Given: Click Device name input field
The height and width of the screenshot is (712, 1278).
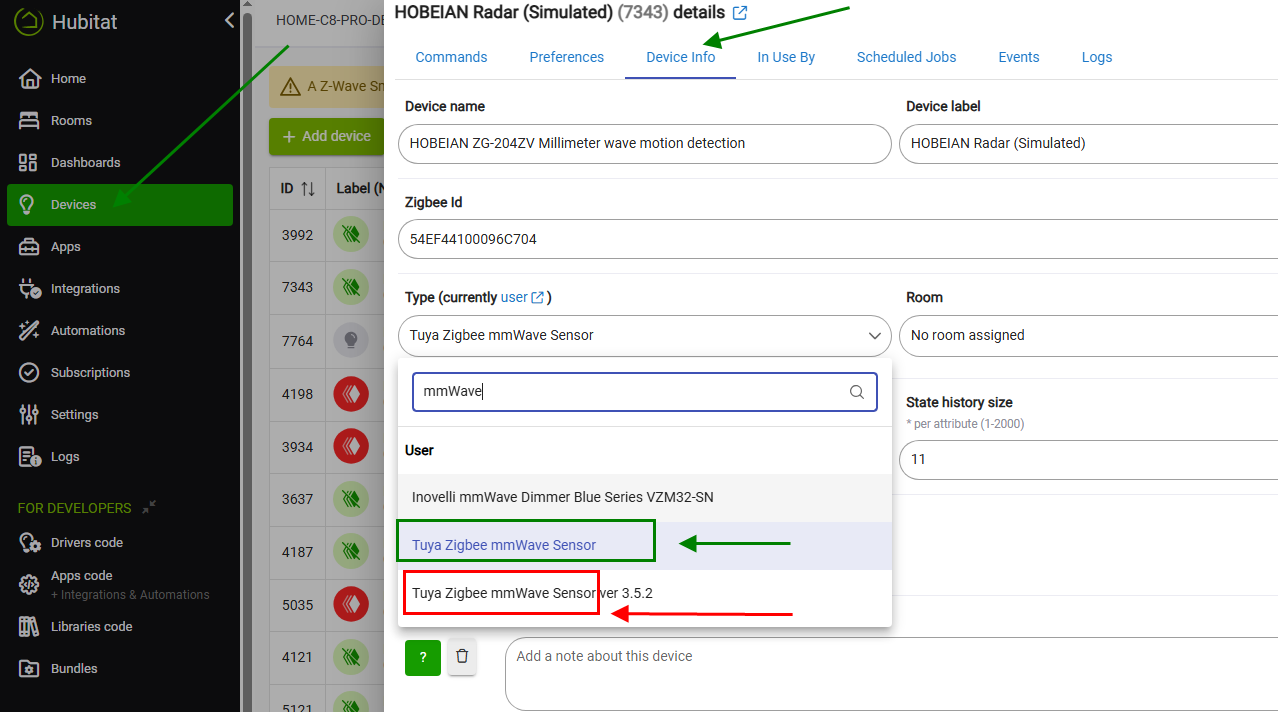Looking at the screenshot, I should point(644,144).
